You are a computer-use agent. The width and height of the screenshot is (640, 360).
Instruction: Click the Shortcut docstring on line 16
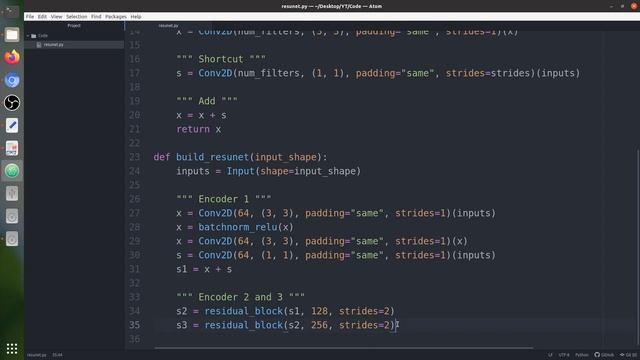pos(221,59)
